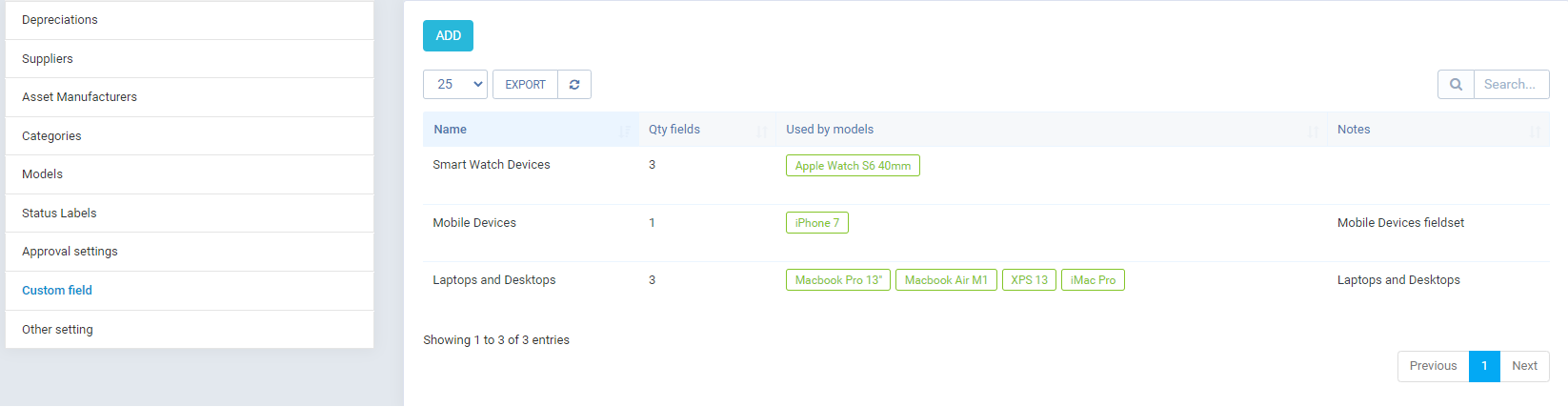The height and width of the screenshot is (407, 1568).
Task: Click the Previous page button
Action: tap(1433, 366)
